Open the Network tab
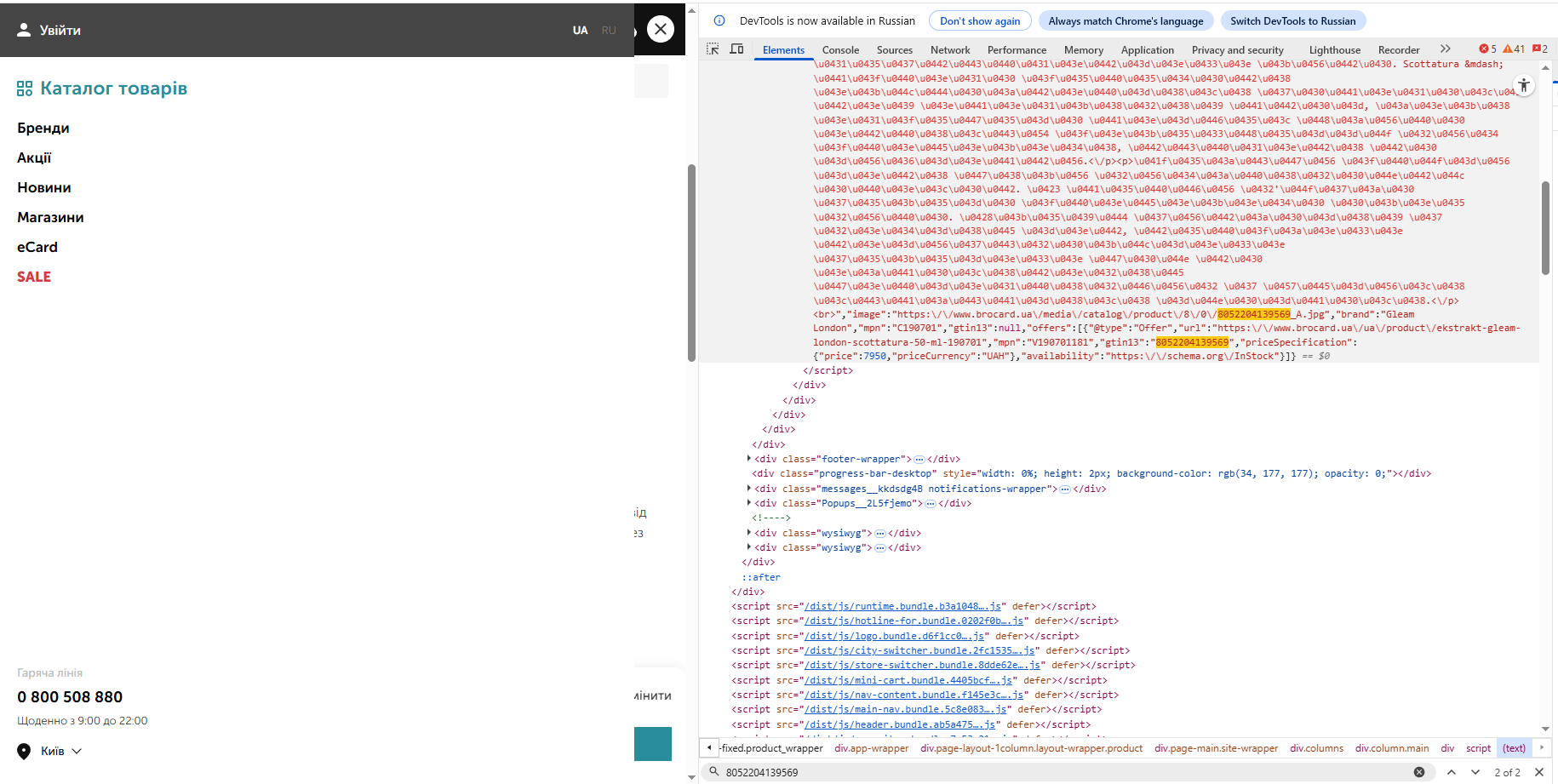 pyautogui.click(x=950, y=50)
